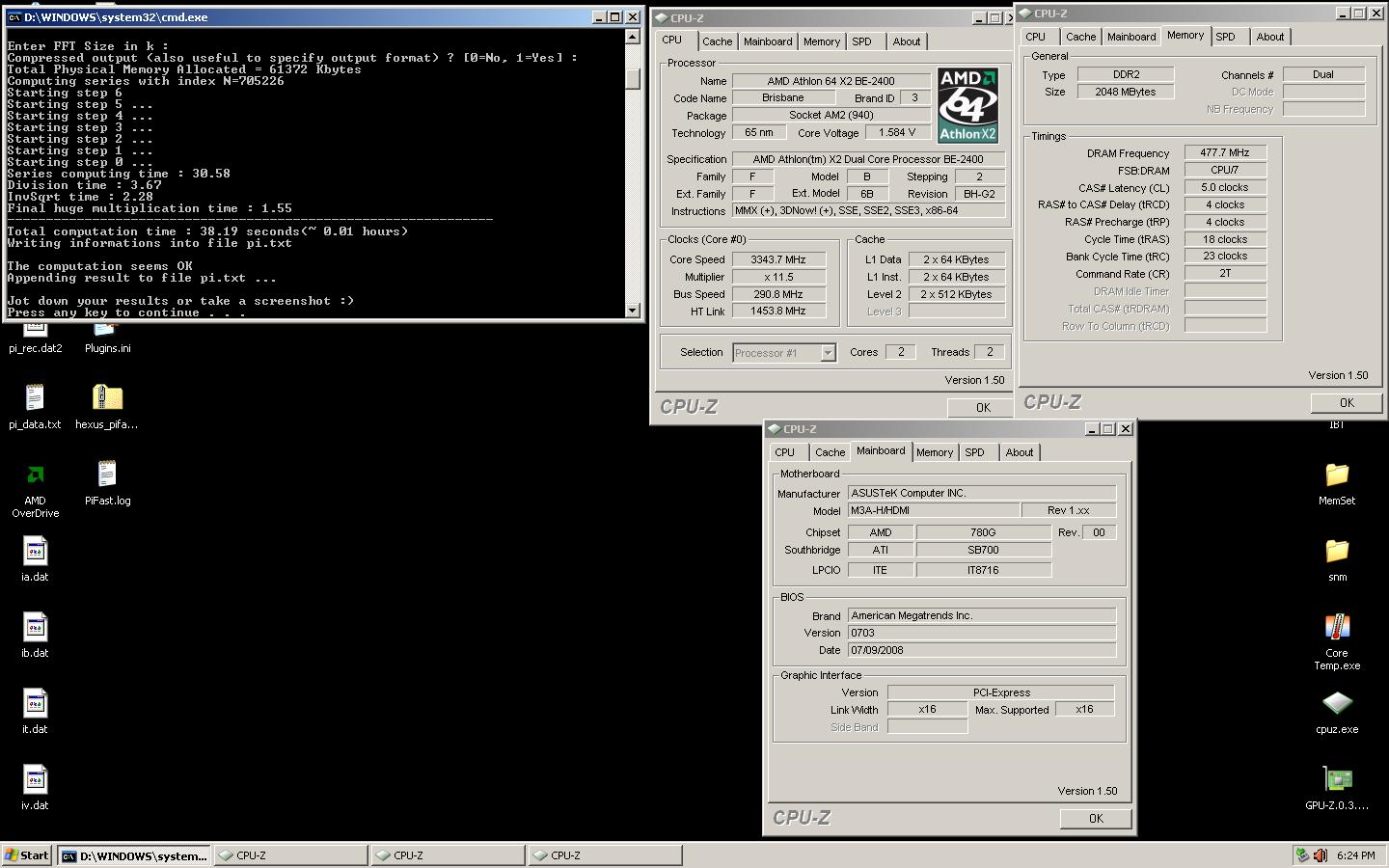
Task: Click cmd.exe window title icon
Action: click(x=14, y=16)
